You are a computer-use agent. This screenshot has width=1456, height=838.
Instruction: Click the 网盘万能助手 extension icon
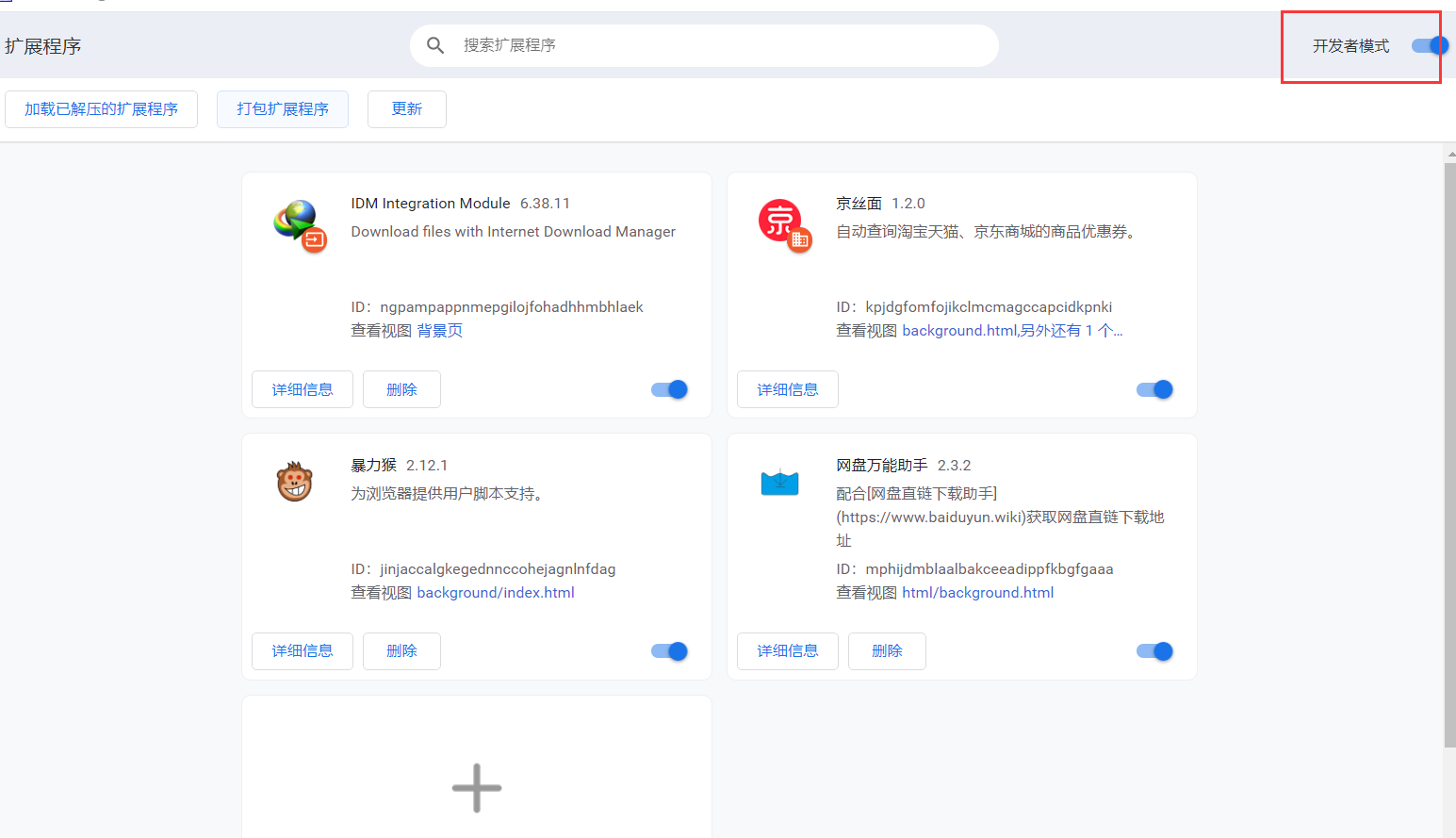[779, 483]
